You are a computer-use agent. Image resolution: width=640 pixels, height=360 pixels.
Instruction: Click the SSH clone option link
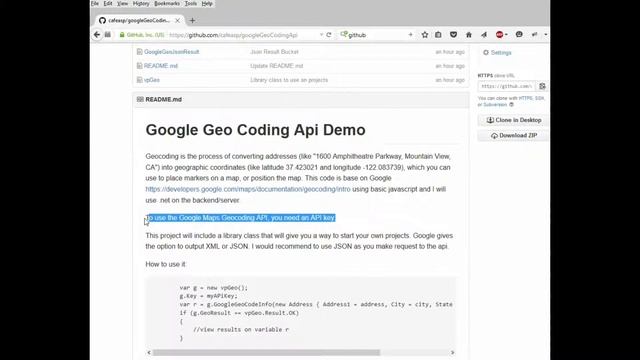[539, 98]
